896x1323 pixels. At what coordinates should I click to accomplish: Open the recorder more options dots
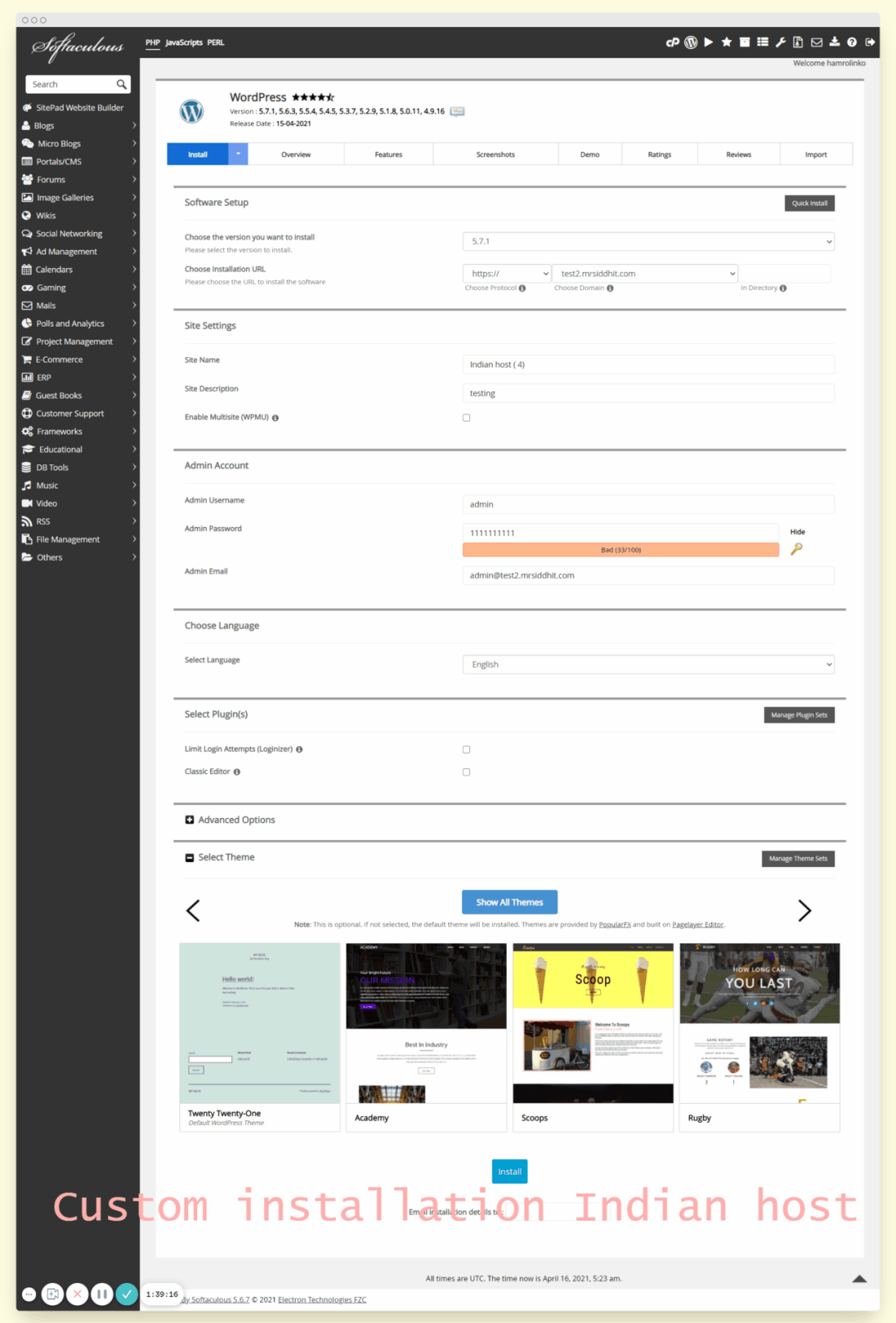coord(29,1294)
